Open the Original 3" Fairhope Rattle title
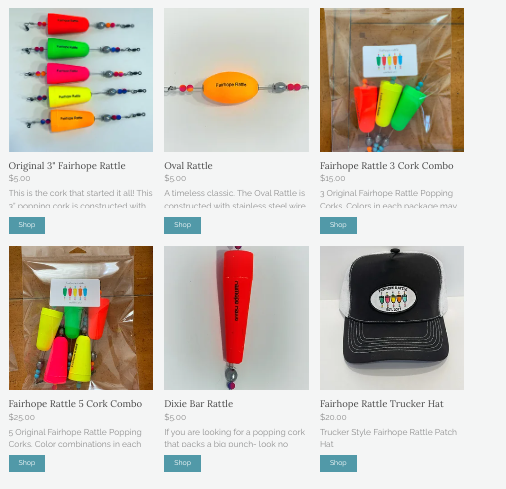This screenshot has height=489, width=506. [x=67, y=166]
